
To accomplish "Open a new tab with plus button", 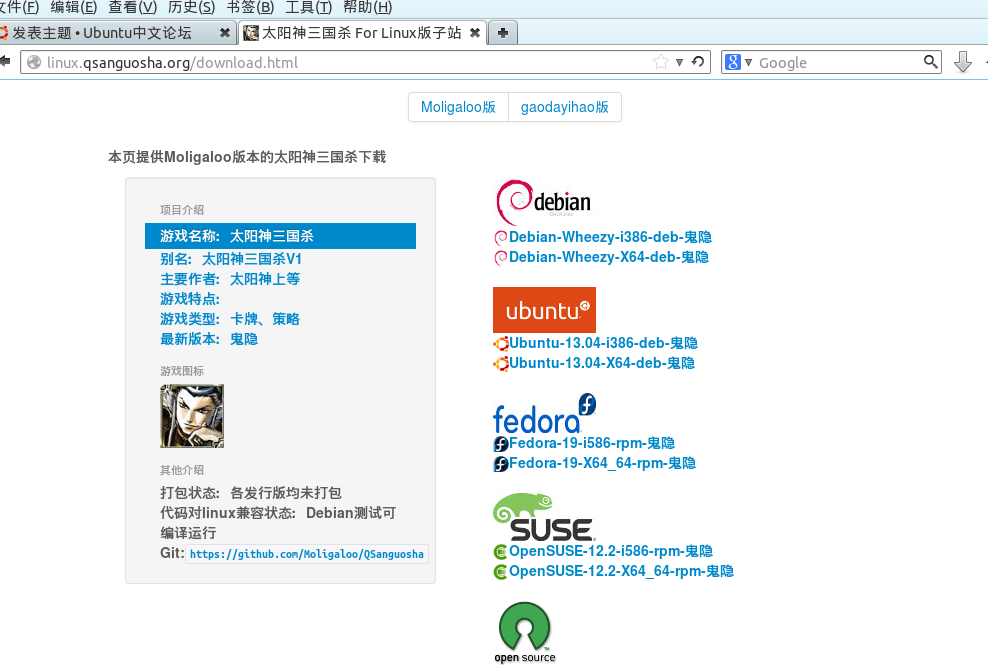I will [503, 33].
